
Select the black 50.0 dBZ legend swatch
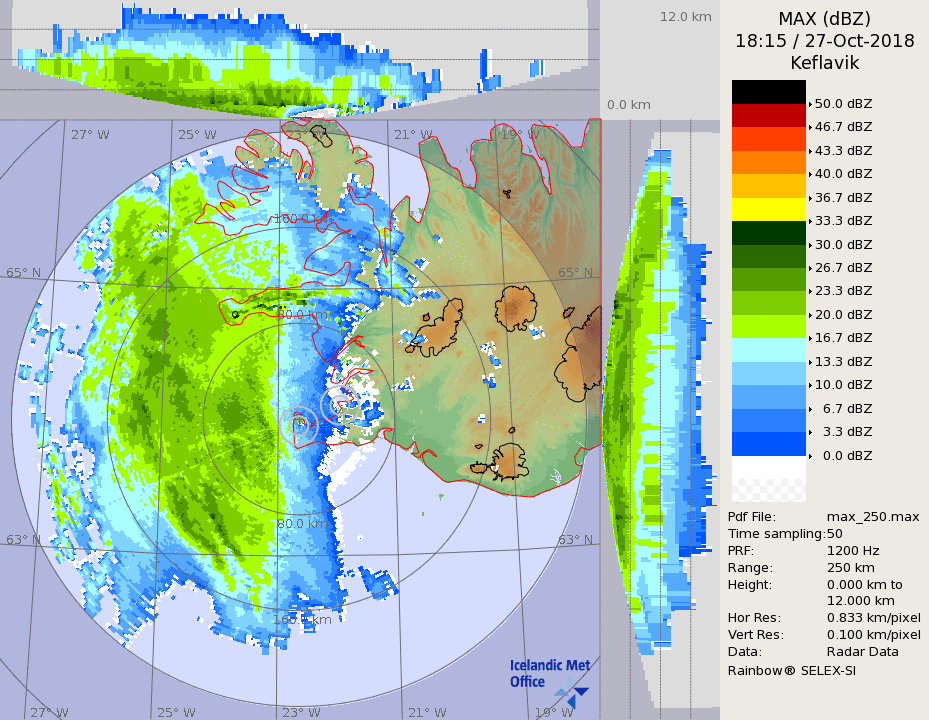768,92
